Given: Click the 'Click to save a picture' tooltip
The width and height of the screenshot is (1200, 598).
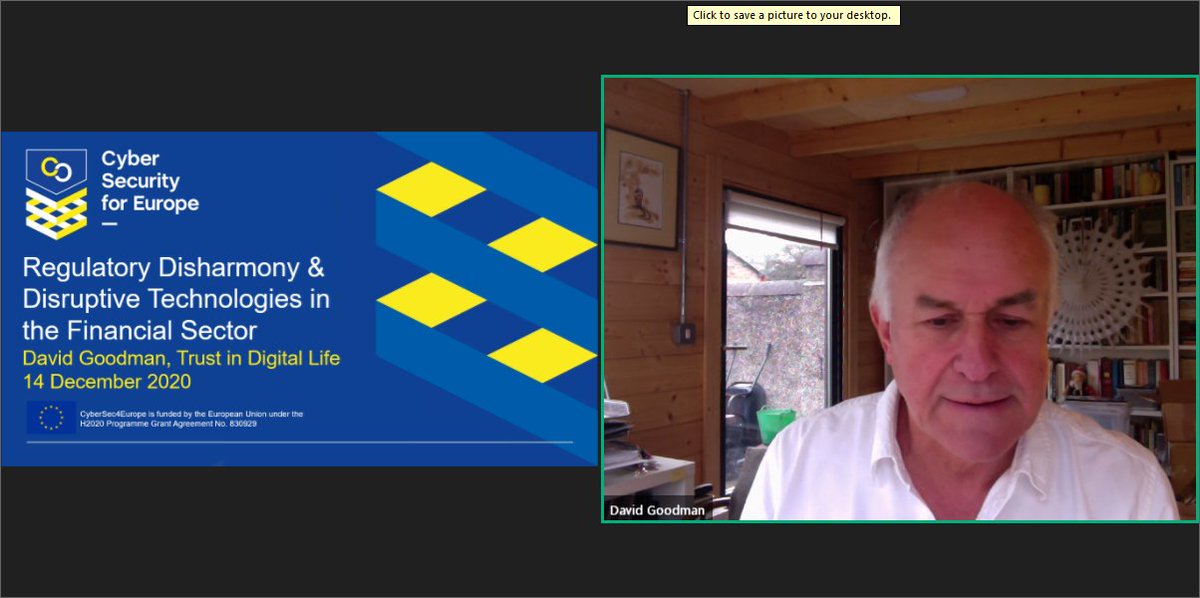Looking at the screenshot, I should [793, 15].
